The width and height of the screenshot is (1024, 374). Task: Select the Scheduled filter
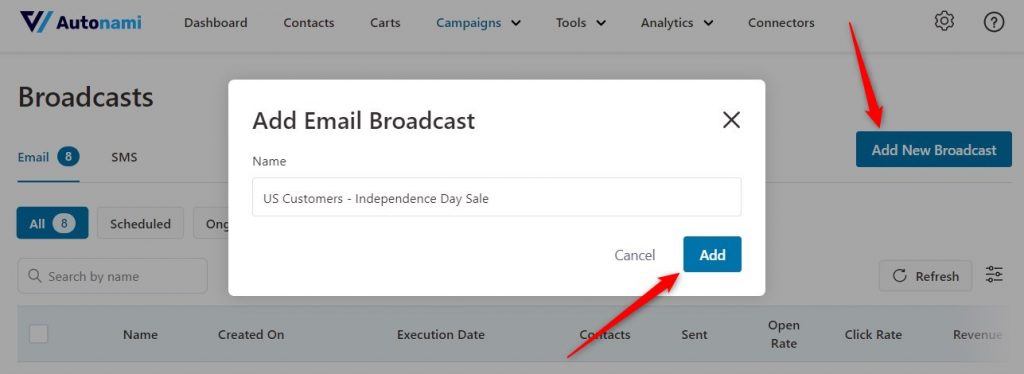pos(140,224)
